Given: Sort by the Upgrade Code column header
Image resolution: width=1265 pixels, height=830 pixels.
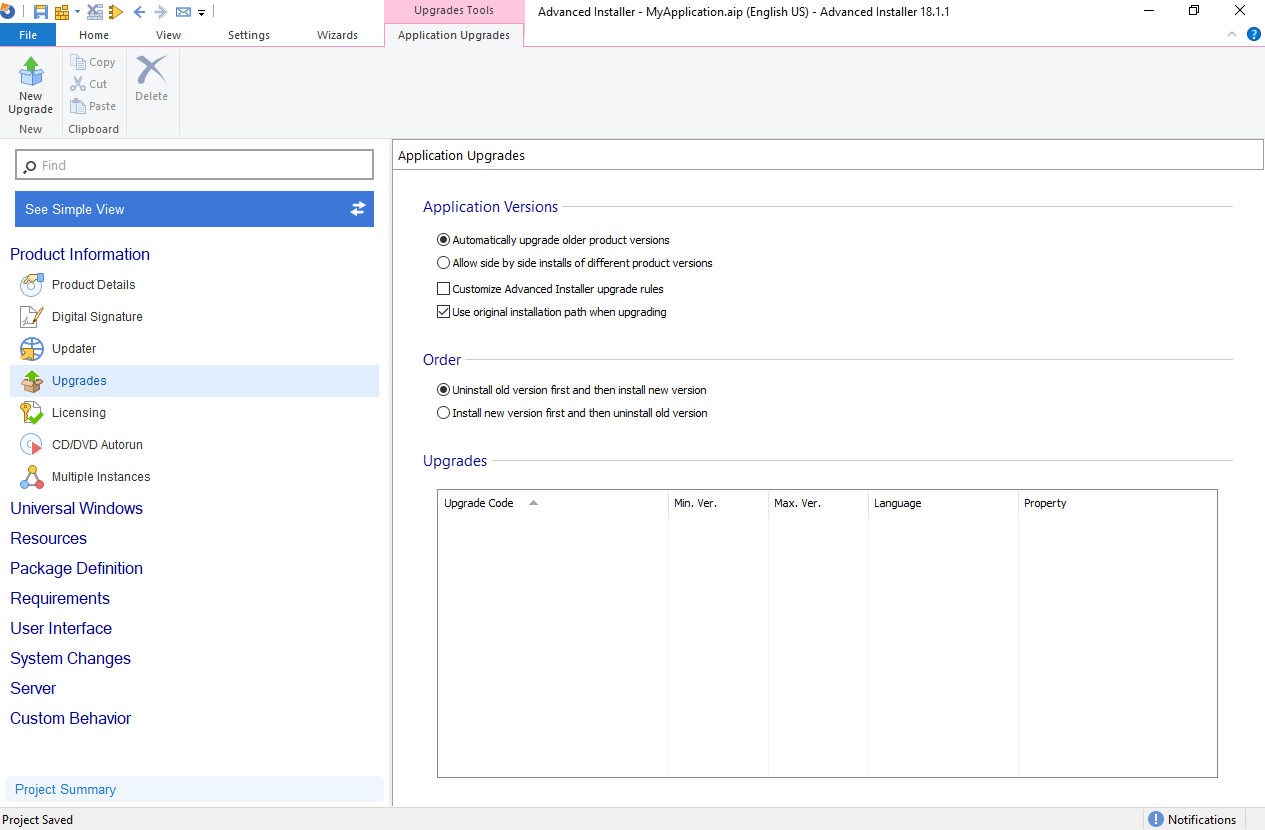Looking at the screenshot, I should click(x=553, y=503).
